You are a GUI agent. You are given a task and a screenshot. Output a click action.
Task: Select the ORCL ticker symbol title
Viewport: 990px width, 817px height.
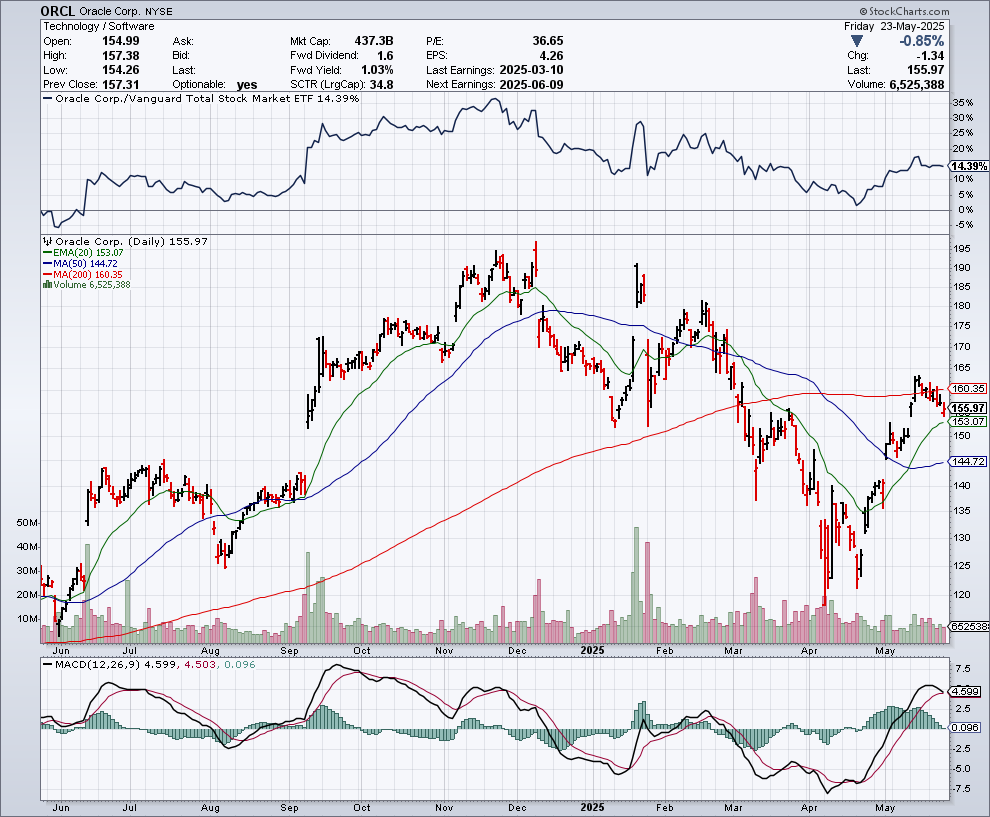click(x=57, y=11)
